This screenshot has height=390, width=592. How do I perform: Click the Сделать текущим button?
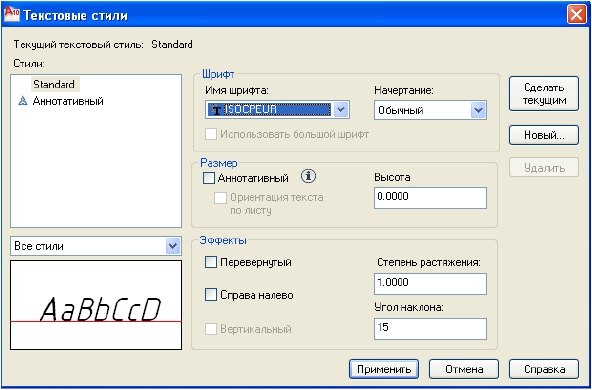pos(544,94)
